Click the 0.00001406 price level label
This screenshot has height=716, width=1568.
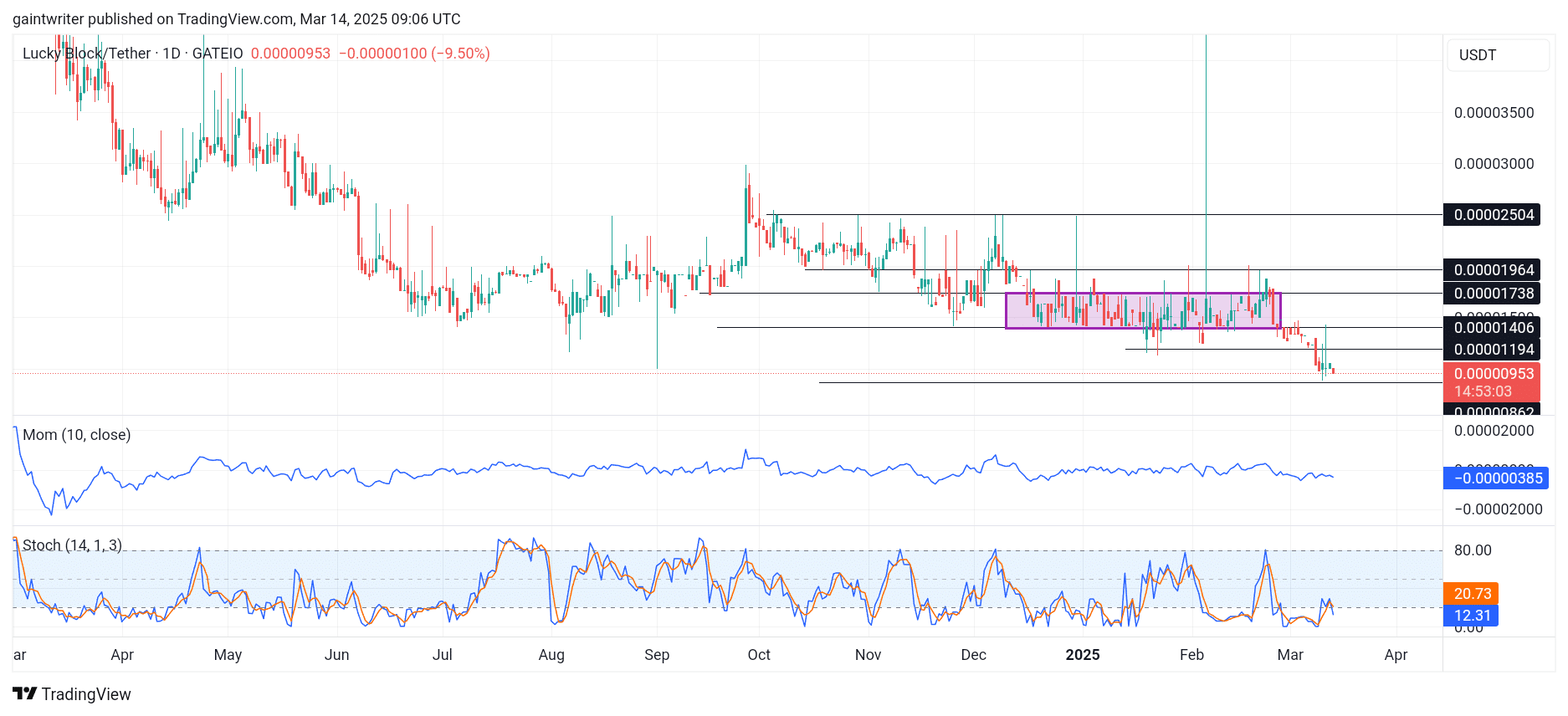pyautogui.click(x=1494, y=328)
